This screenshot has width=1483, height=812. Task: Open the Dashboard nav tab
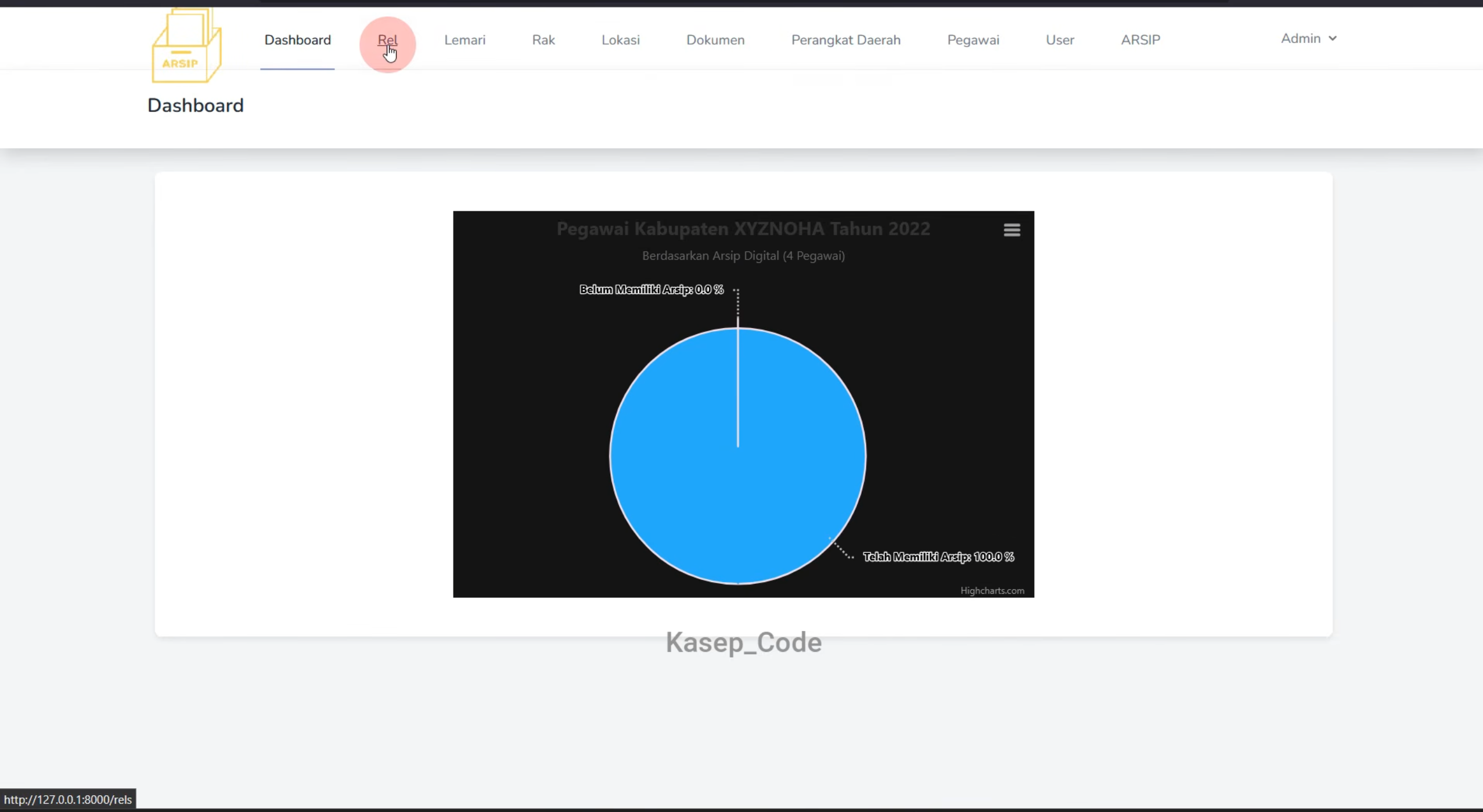pos(297,40)
